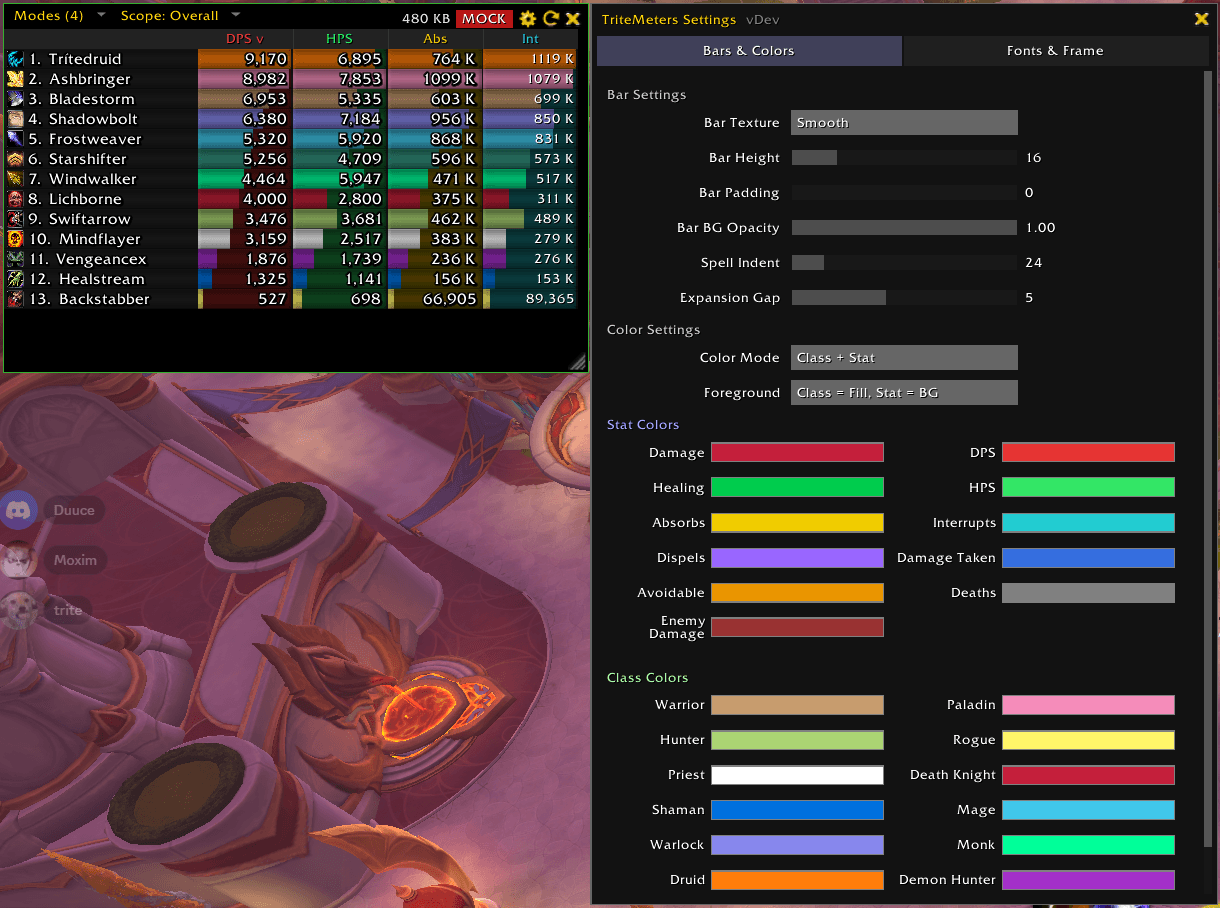Sort by the HPS column header
This screenshot has height=908, width=1220.
(x=340, y=39)
